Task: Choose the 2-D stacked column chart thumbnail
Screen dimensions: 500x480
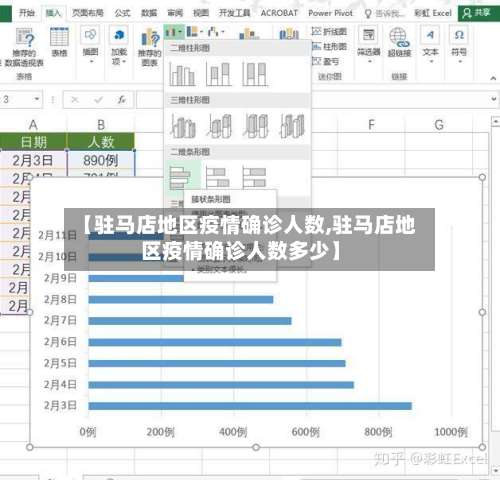Action: (x=219, y=75)
